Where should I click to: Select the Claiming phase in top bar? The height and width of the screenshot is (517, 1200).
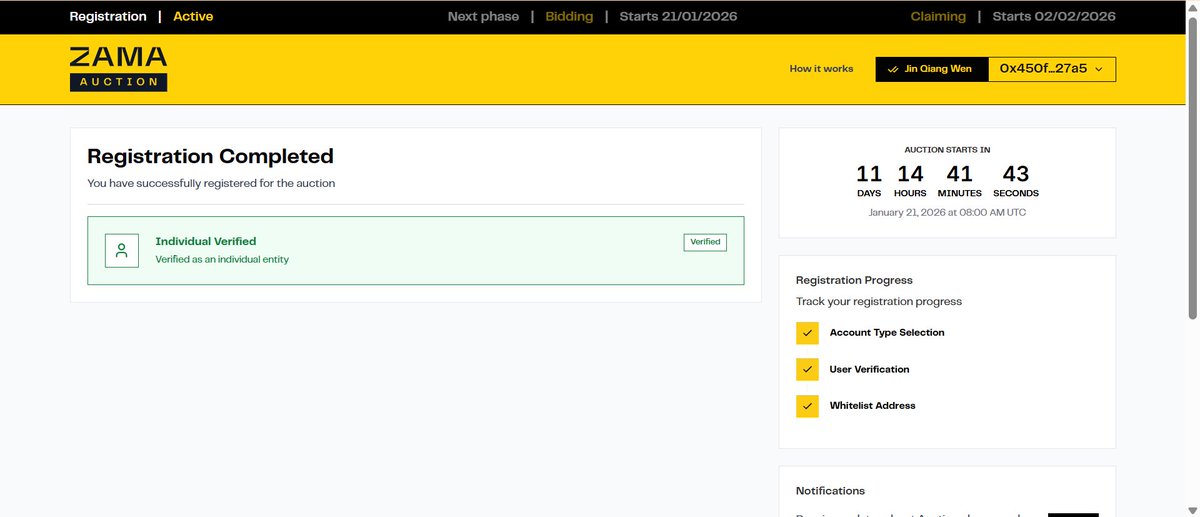(938, 17)
